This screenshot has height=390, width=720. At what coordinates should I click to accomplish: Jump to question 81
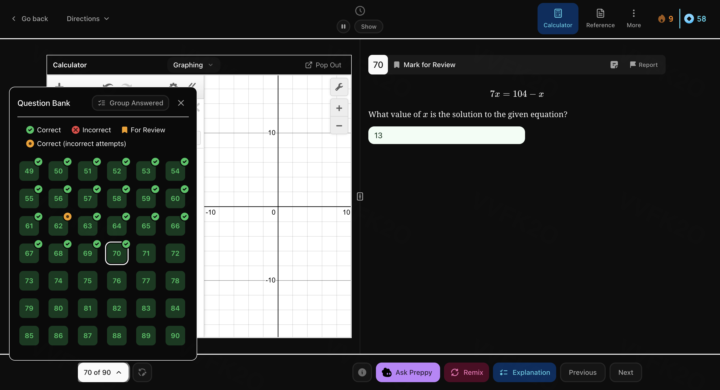pyautogui.click(x=87, y=308)
